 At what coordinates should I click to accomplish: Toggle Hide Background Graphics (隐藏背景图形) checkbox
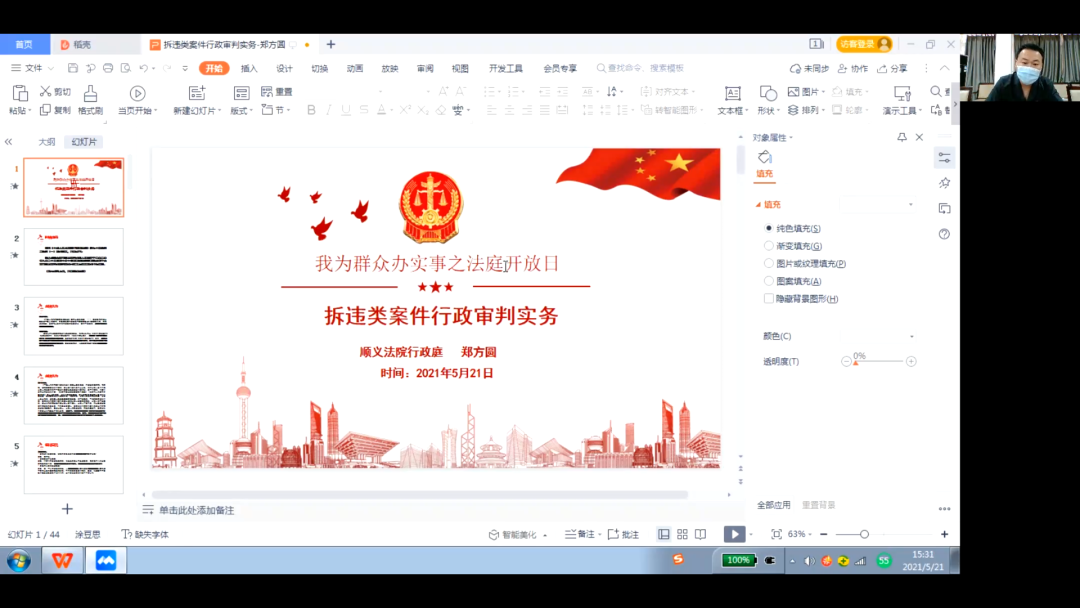[769, 298]
